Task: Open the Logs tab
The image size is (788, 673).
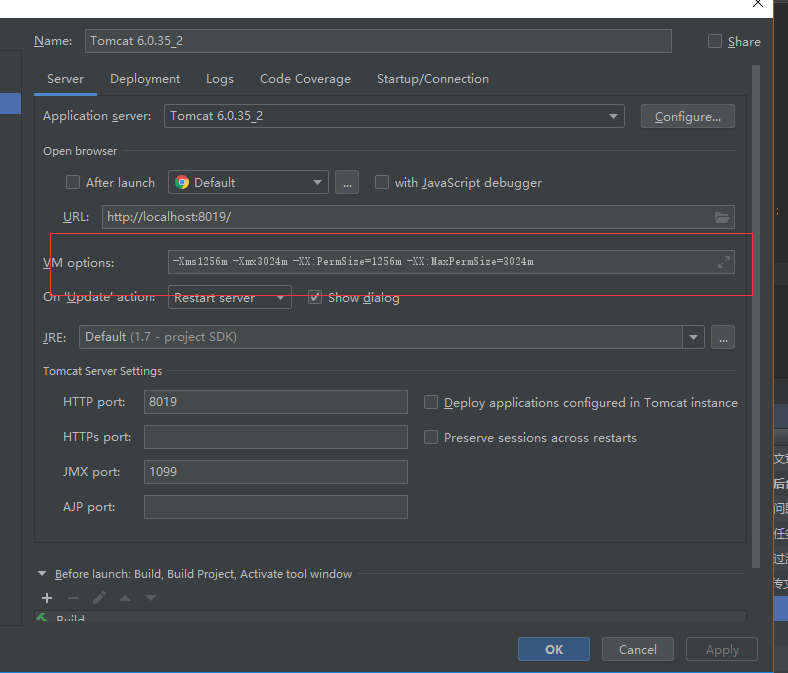Action: point(220,79)
